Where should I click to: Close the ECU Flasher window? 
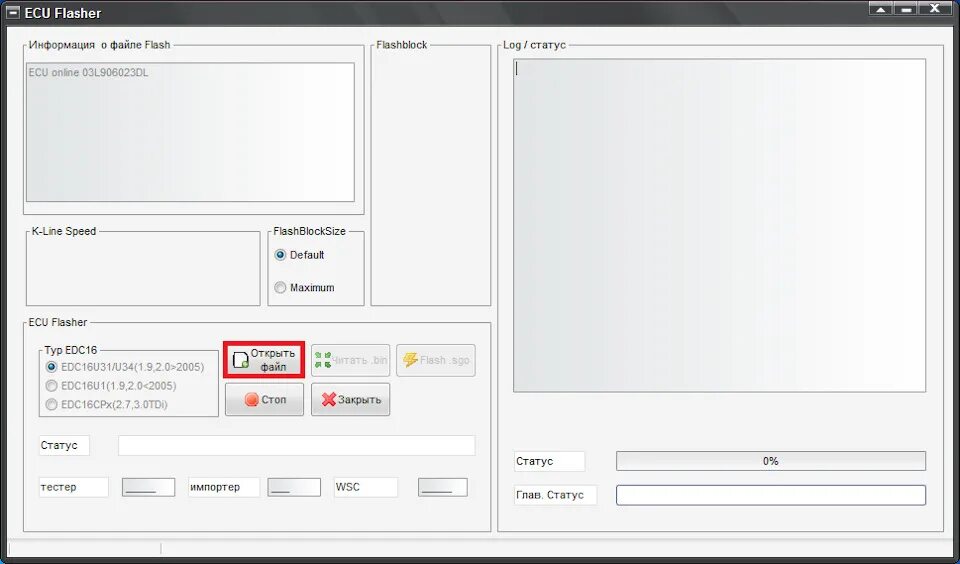(935, 9)
